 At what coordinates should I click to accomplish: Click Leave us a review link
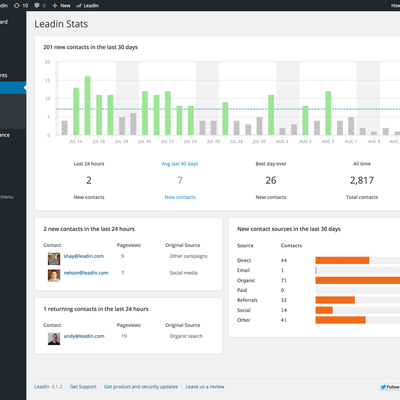tap(205, 387)
